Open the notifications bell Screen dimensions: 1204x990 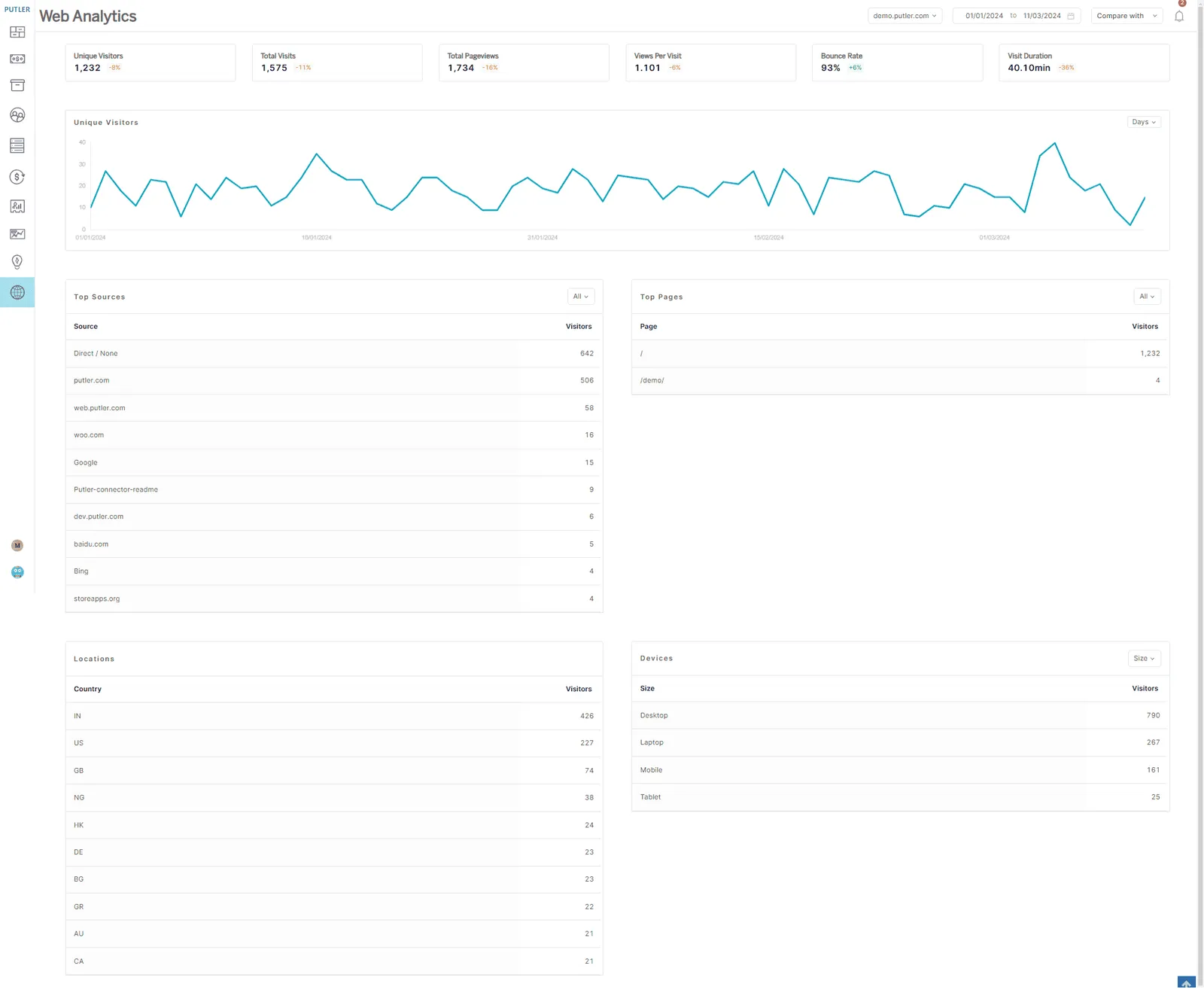(1179, 16)
